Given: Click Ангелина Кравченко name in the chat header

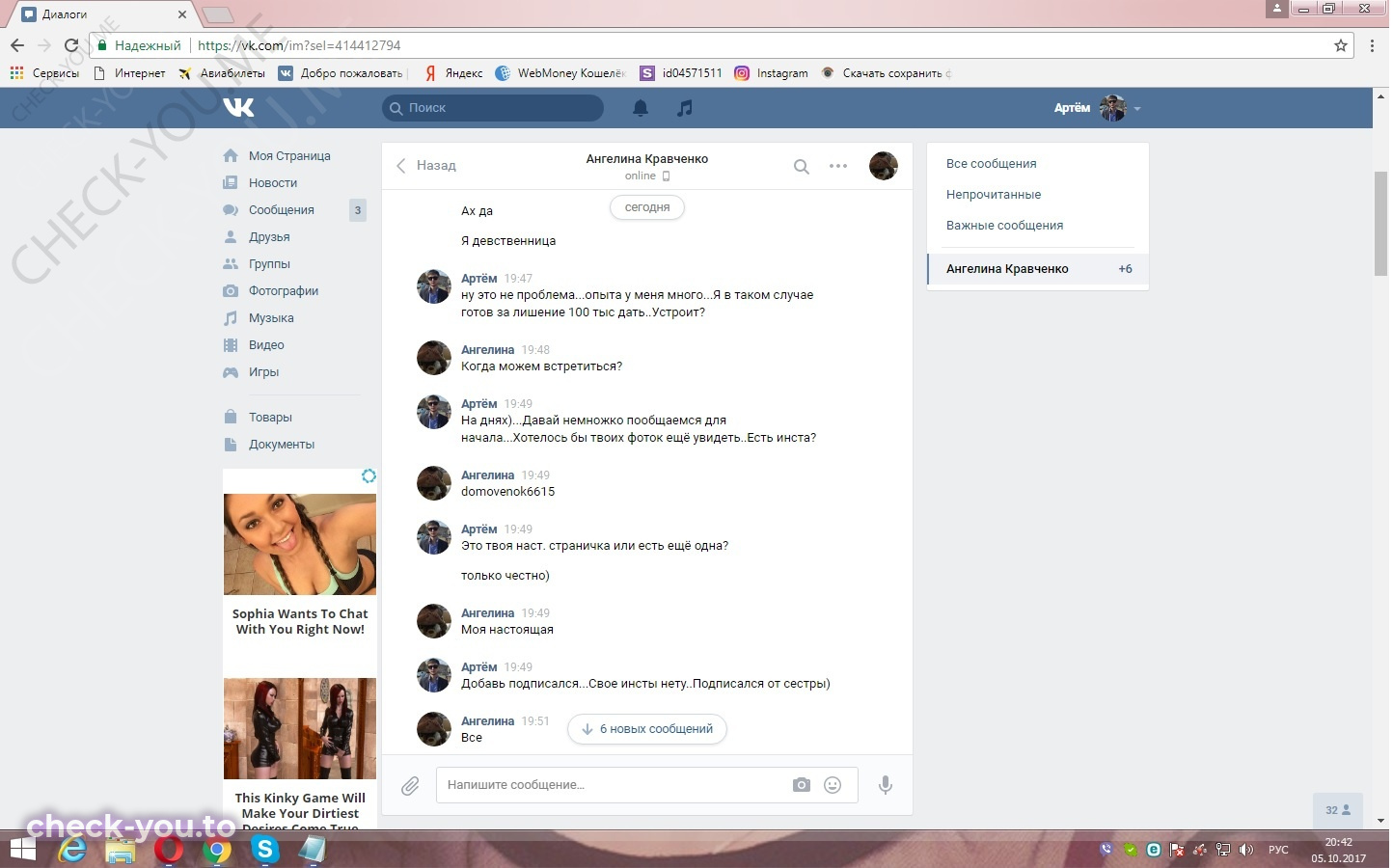Looking at the screenshot, I should [x=647, y=159].
